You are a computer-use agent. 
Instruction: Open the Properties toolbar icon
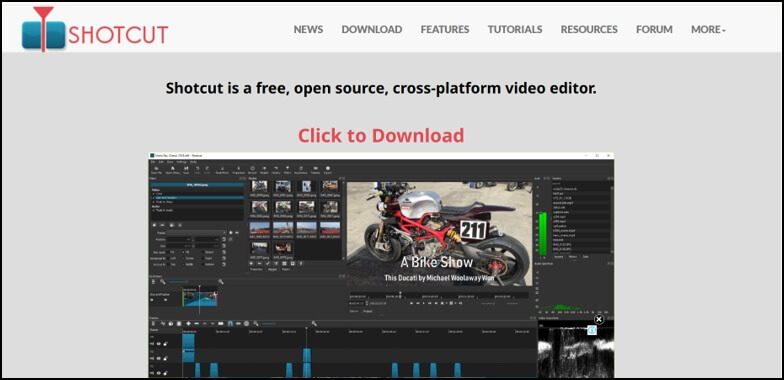(238, 168)
